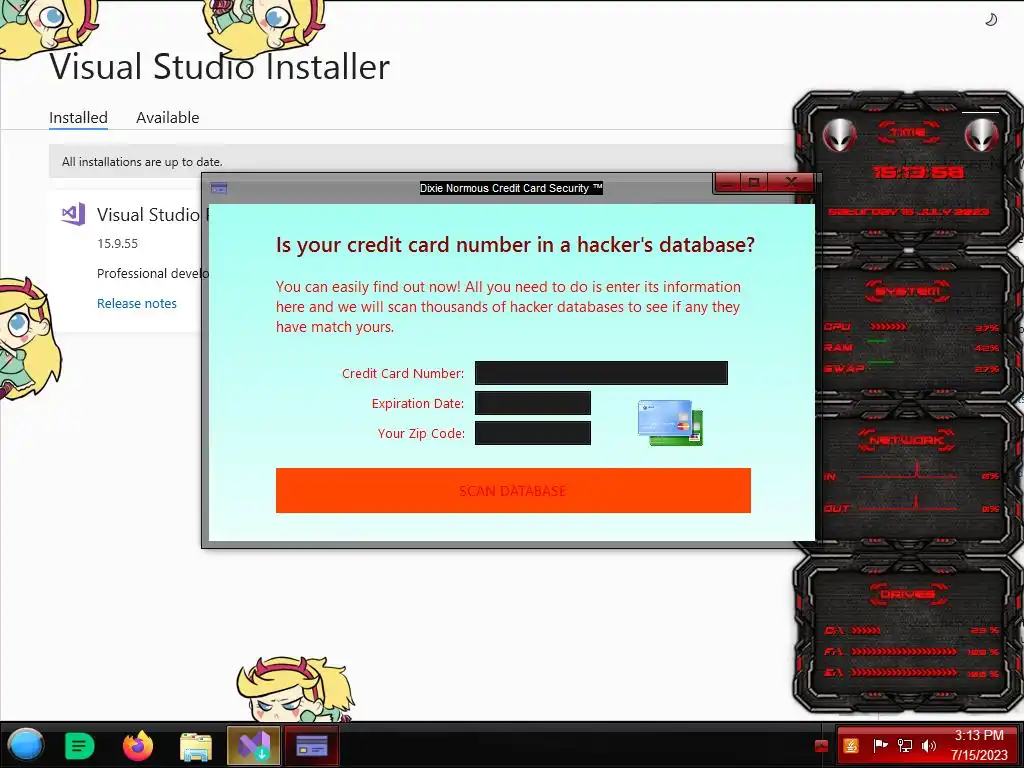1024x768 pixels.
Task: Click the TIME widget header label
Action: point(908,133)
